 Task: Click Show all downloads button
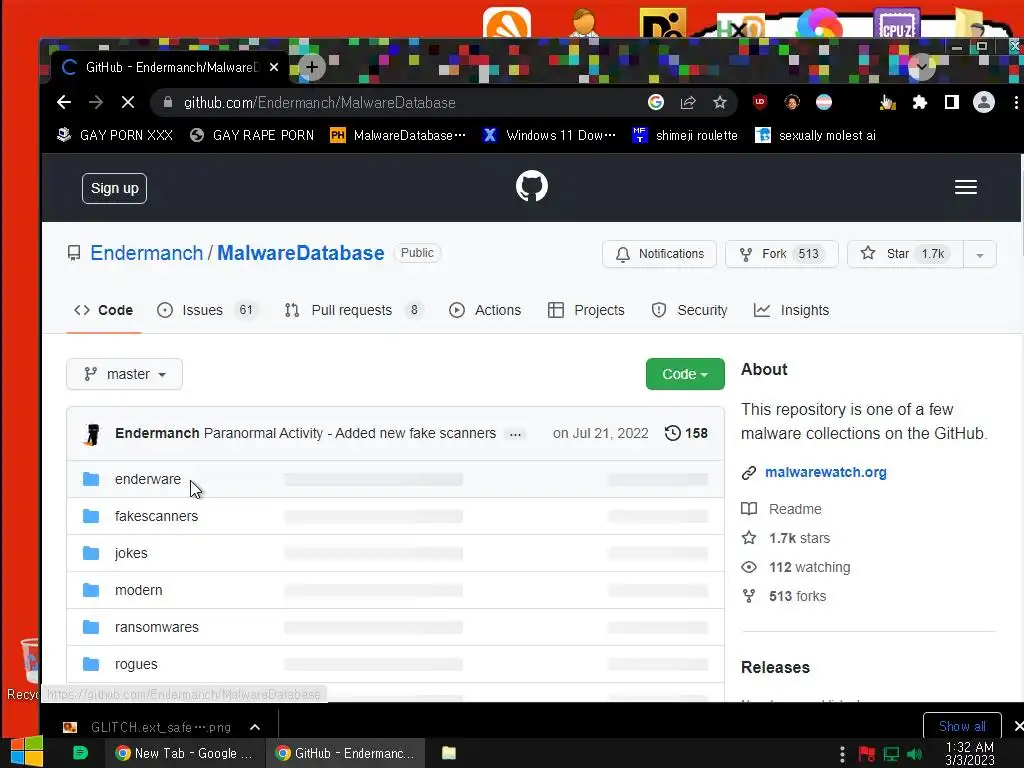click(x=962, y=726)
